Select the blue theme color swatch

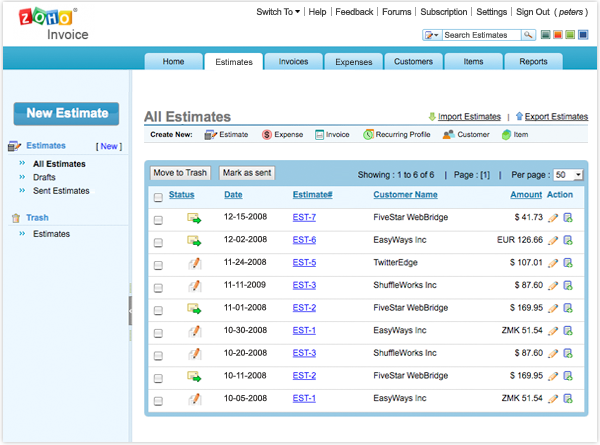tap(583, 35)
